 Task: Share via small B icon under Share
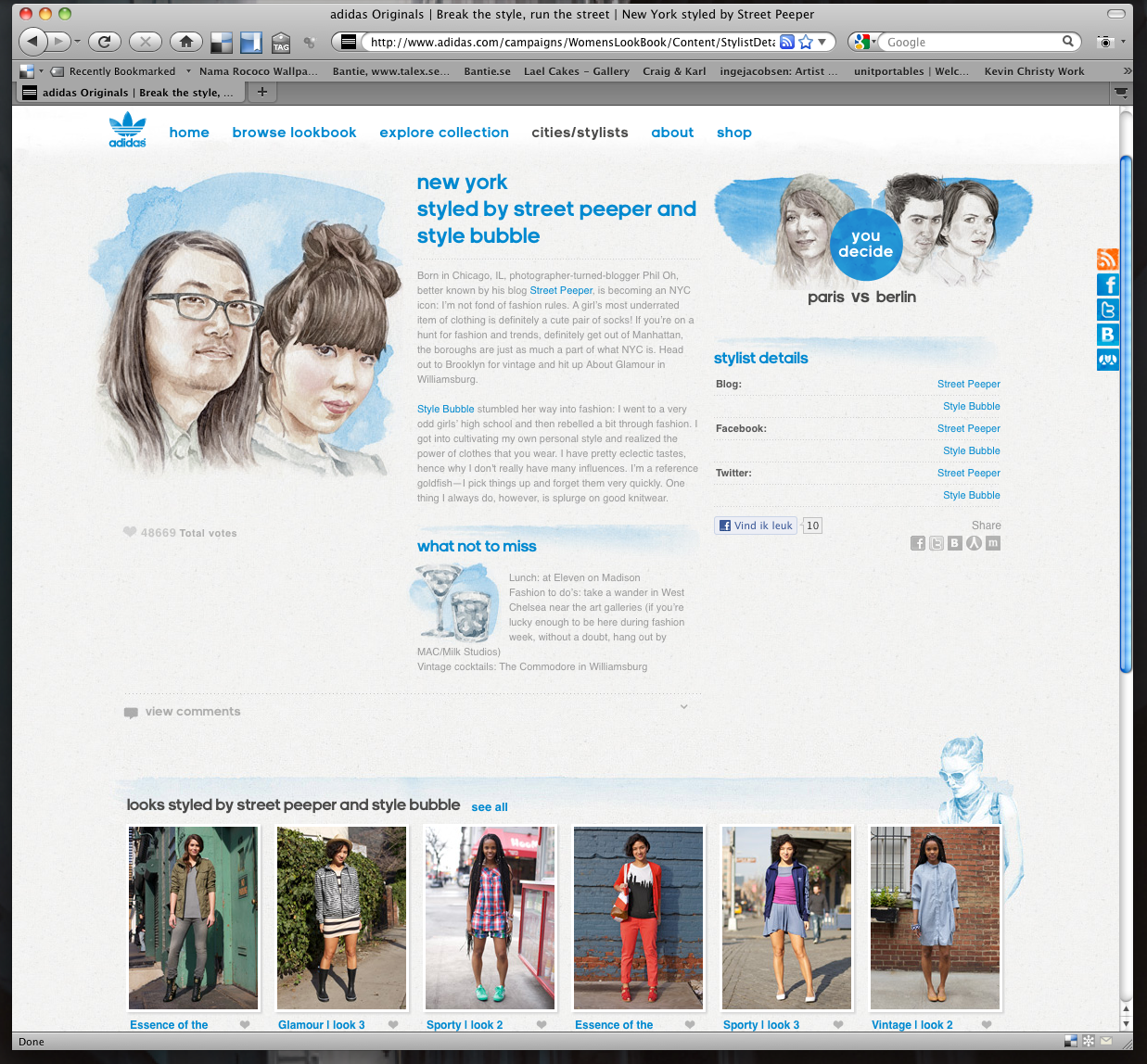pyautogui.click(x=955, y=543)
